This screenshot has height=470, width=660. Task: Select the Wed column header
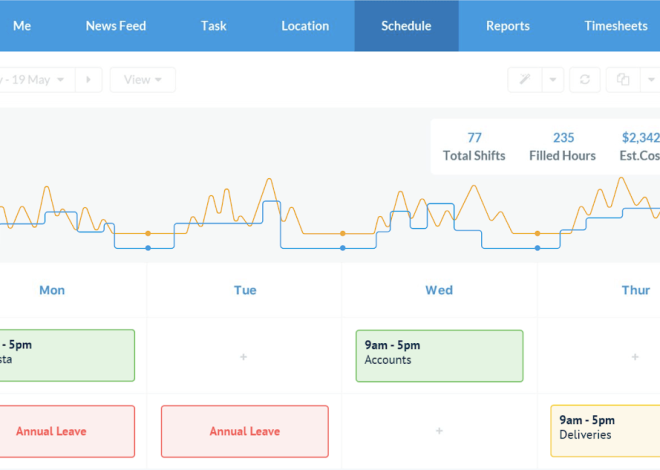[439, 290]
